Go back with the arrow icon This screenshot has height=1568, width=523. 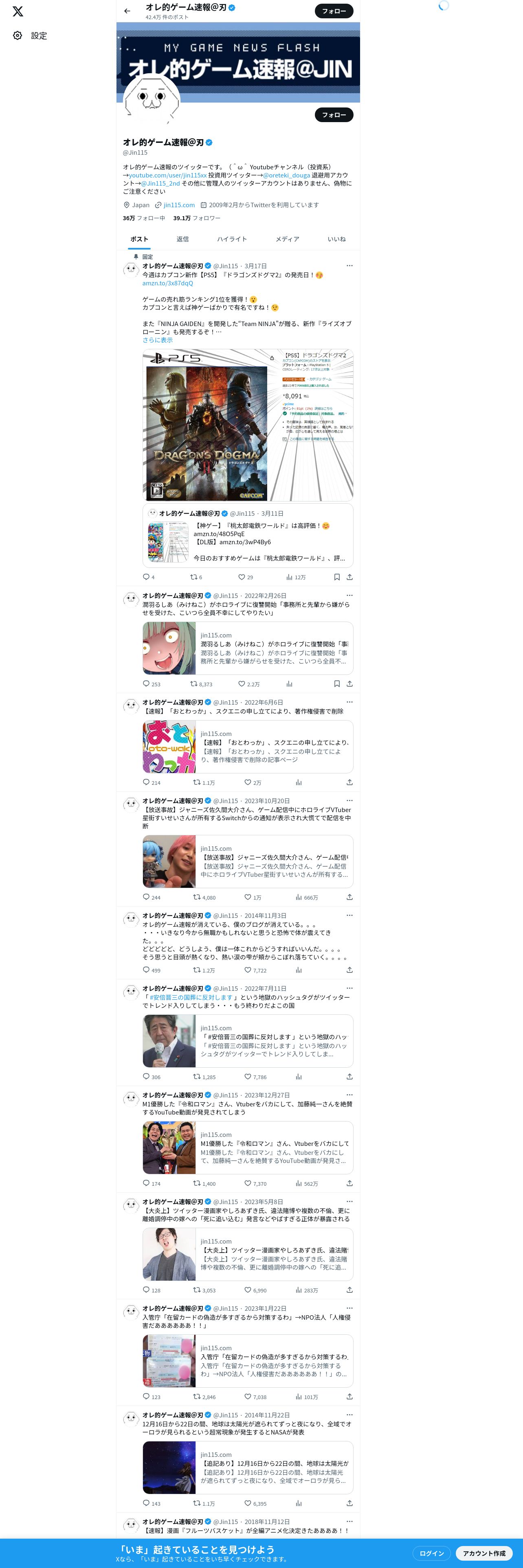coord(127,11)
